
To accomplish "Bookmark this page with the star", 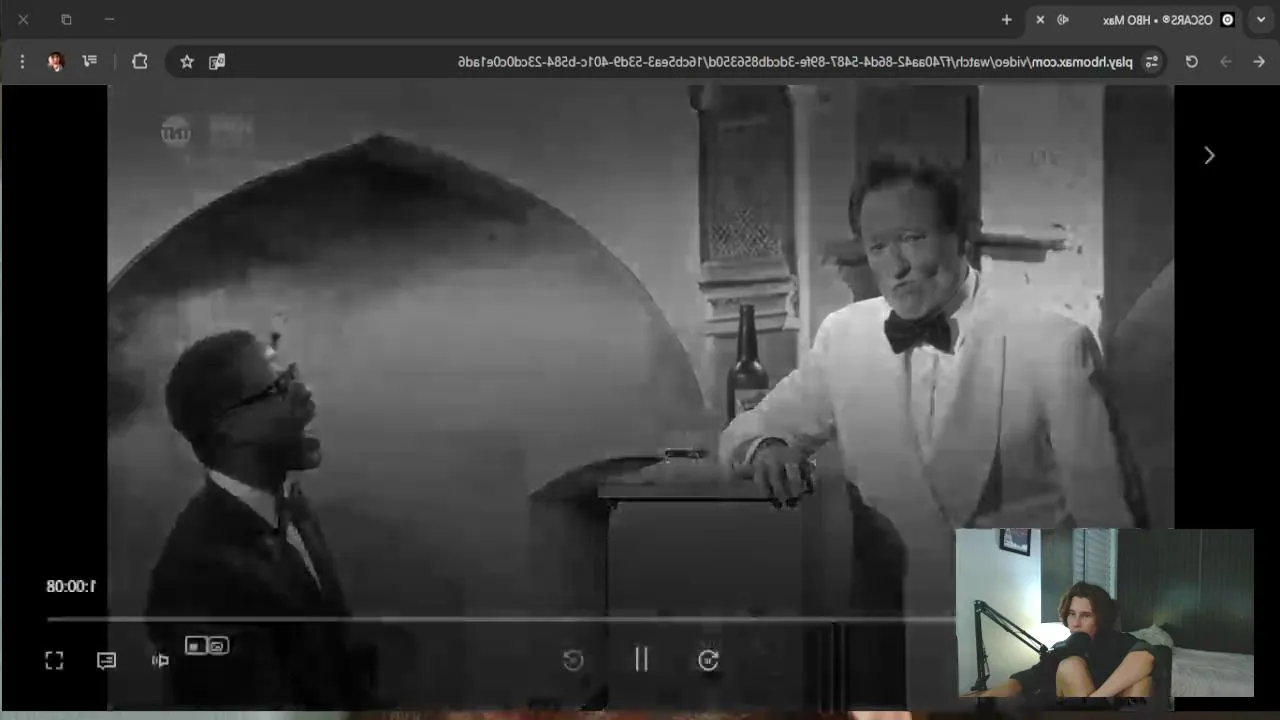I will click(187, 62).
